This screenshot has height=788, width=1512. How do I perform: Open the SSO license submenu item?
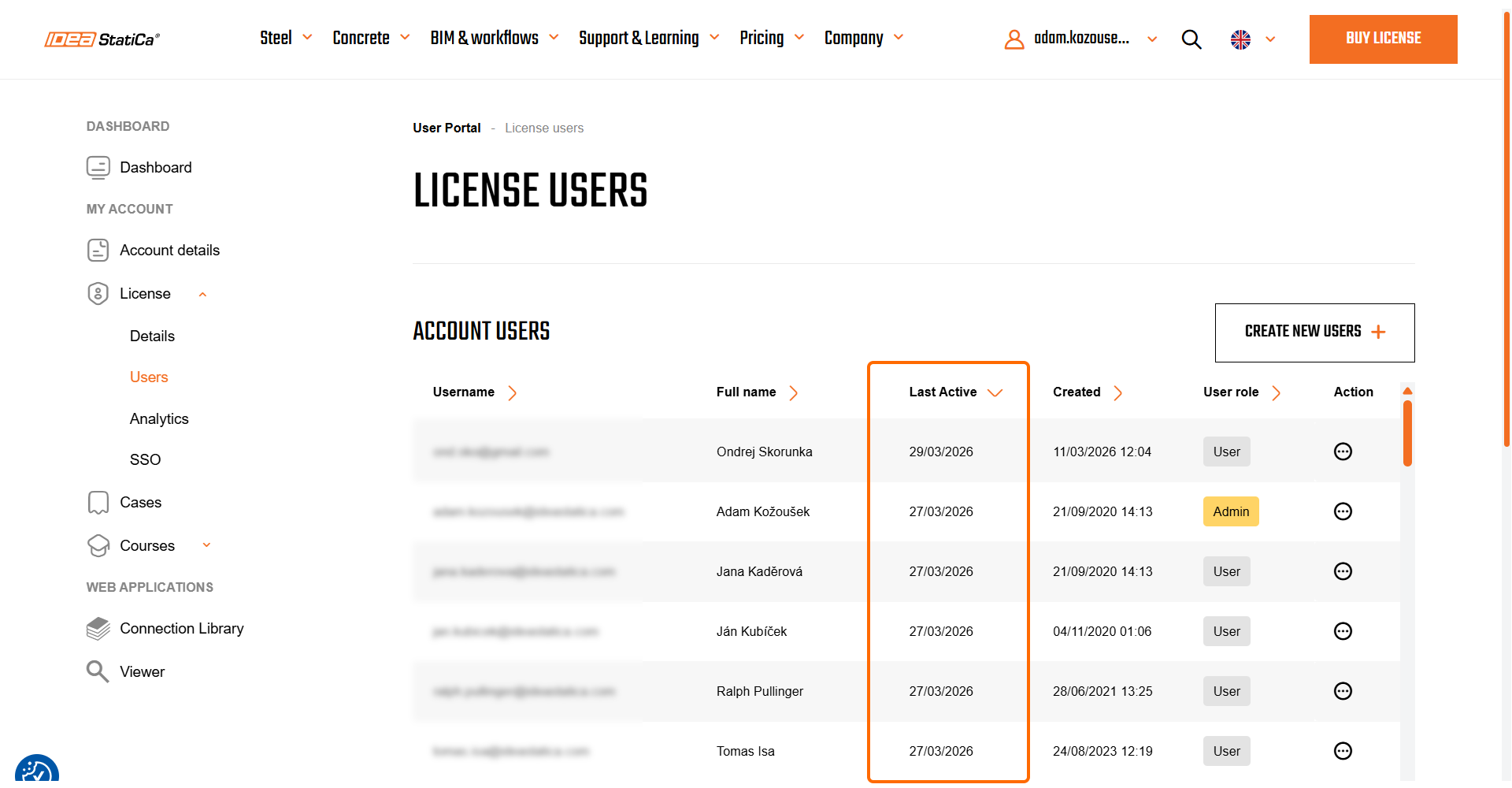145,459
